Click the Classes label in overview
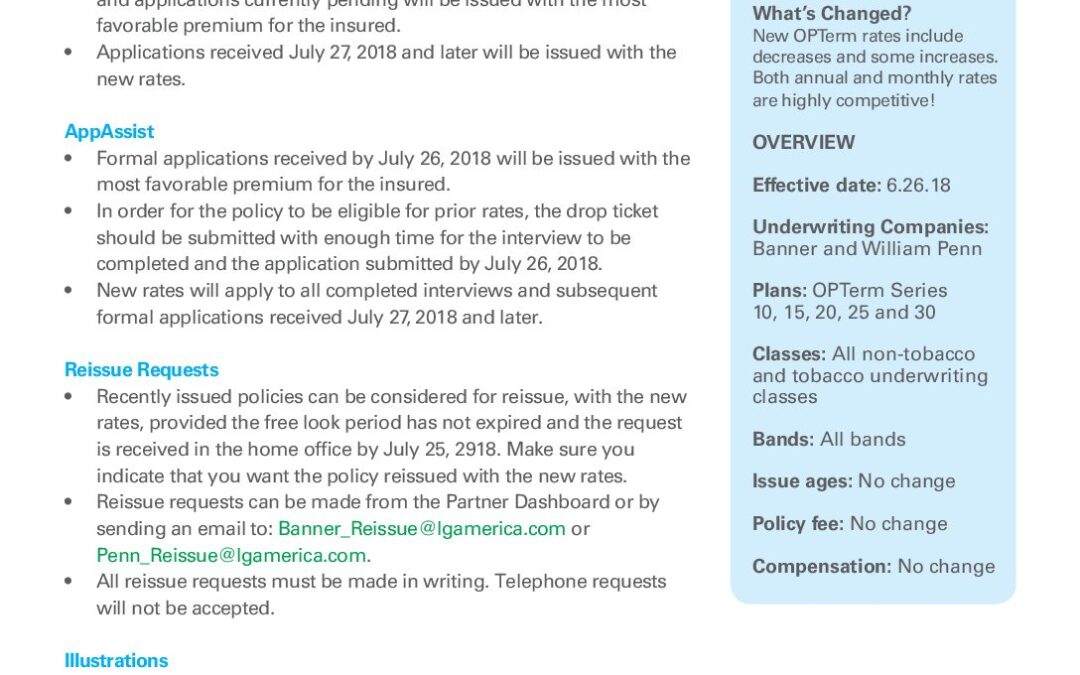This screenshot has width=1080, height=675. pos(789,354)
